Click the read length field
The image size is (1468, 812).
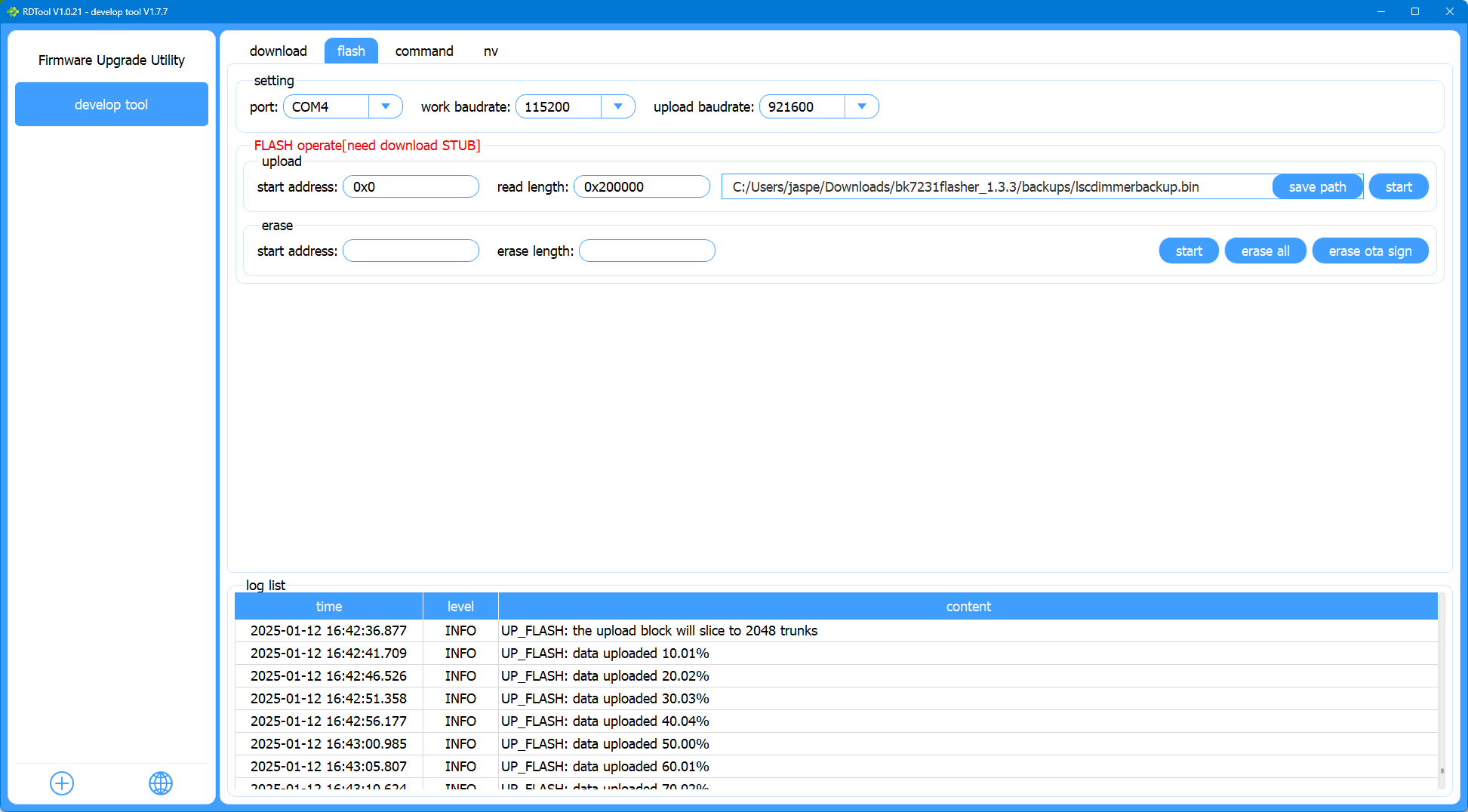pos(642,186)
